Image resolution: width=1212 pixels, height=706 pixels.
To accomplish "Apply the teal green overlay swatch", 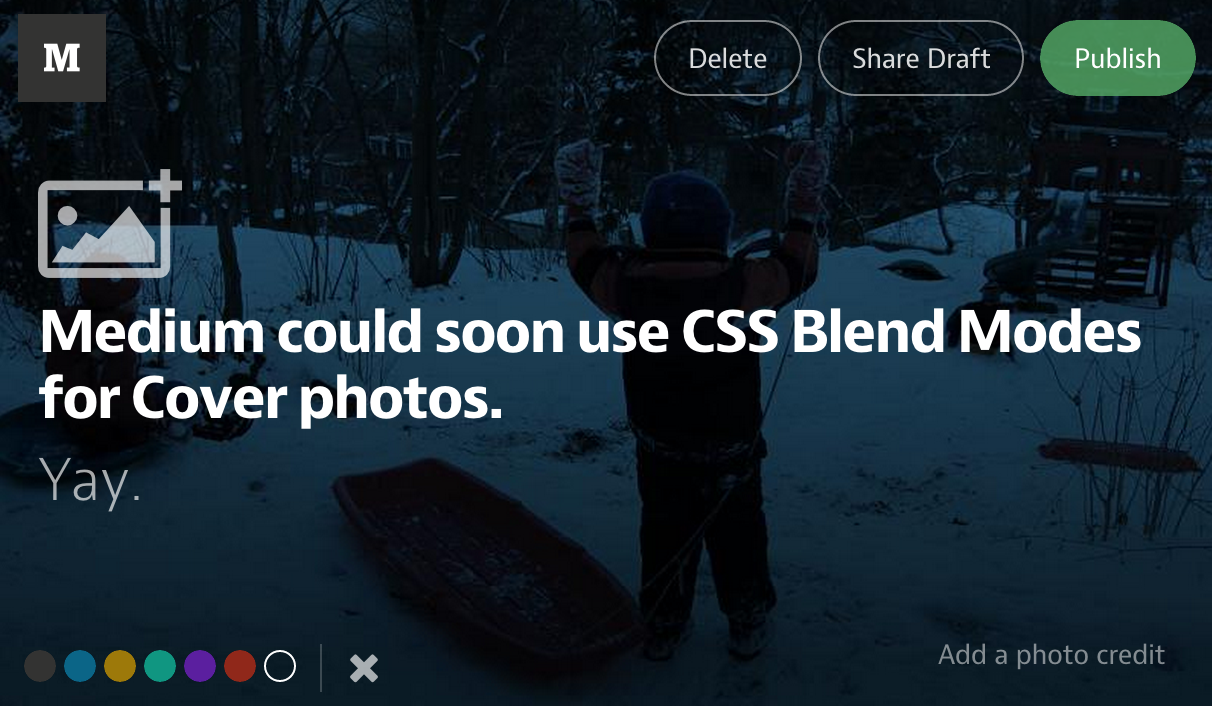I will coord(160,666).
